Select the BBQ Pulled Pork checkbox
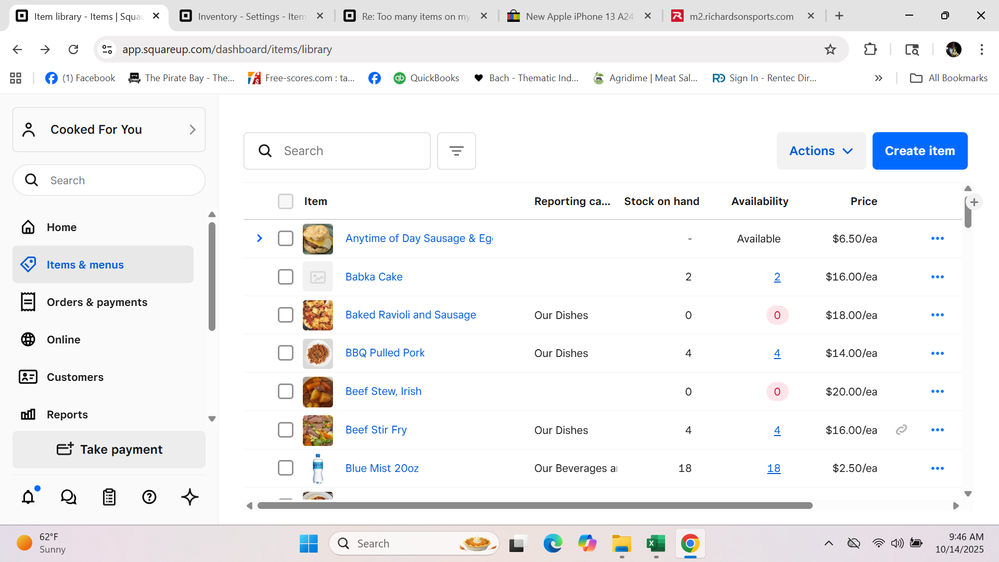 [x=286, y=353]
